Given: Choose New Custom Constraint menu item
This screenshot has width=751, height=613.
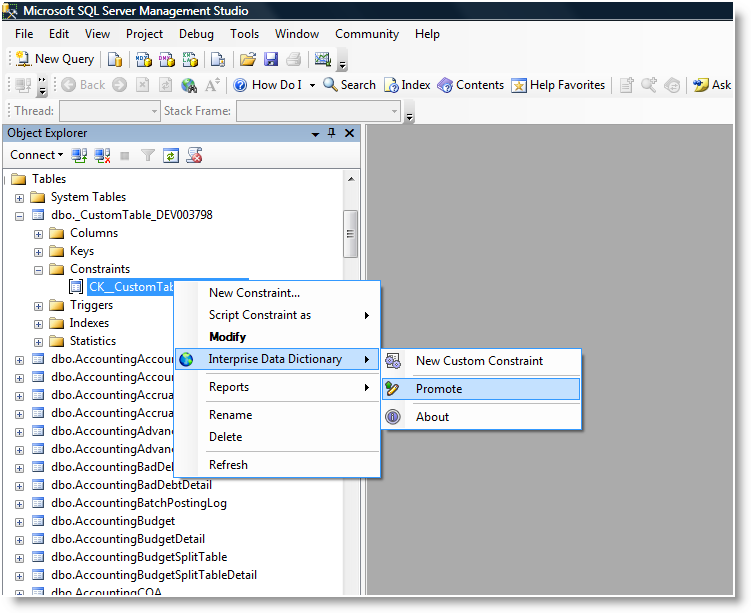Looking at the screenshot, I should point(479,361).
